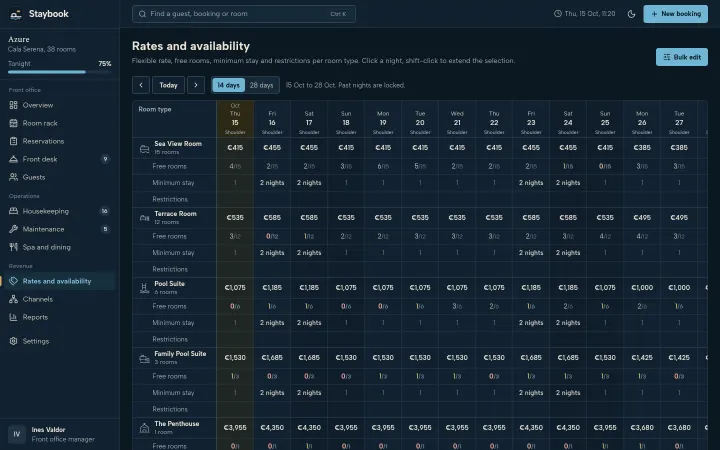Select Terrace Room minimum stay on Sat 24

[x=568, y=253]
